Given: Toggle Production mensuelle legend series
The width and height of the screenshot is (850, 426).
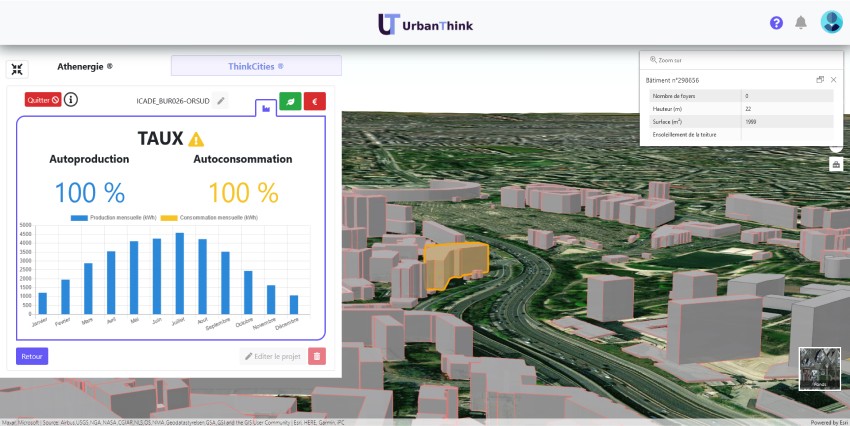Looking at the screenshot, I should 113,218.
